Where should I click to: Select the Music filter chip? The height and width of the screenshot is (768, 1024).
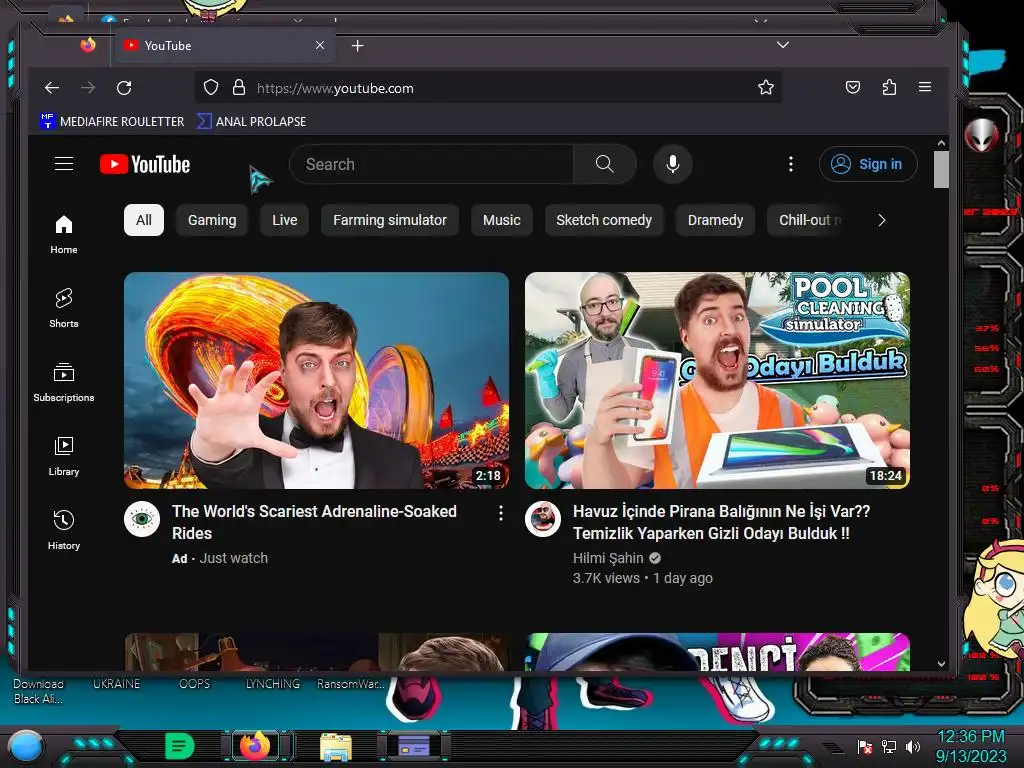point(502,220)
